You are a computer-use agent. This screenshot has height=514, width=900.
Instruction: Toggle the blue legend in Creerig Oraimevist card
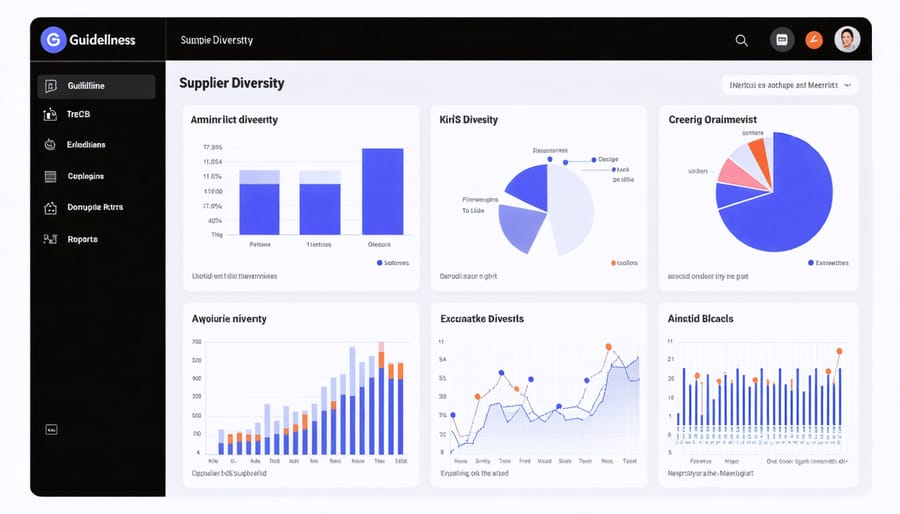pyautogui.click(x=810, y=263)
